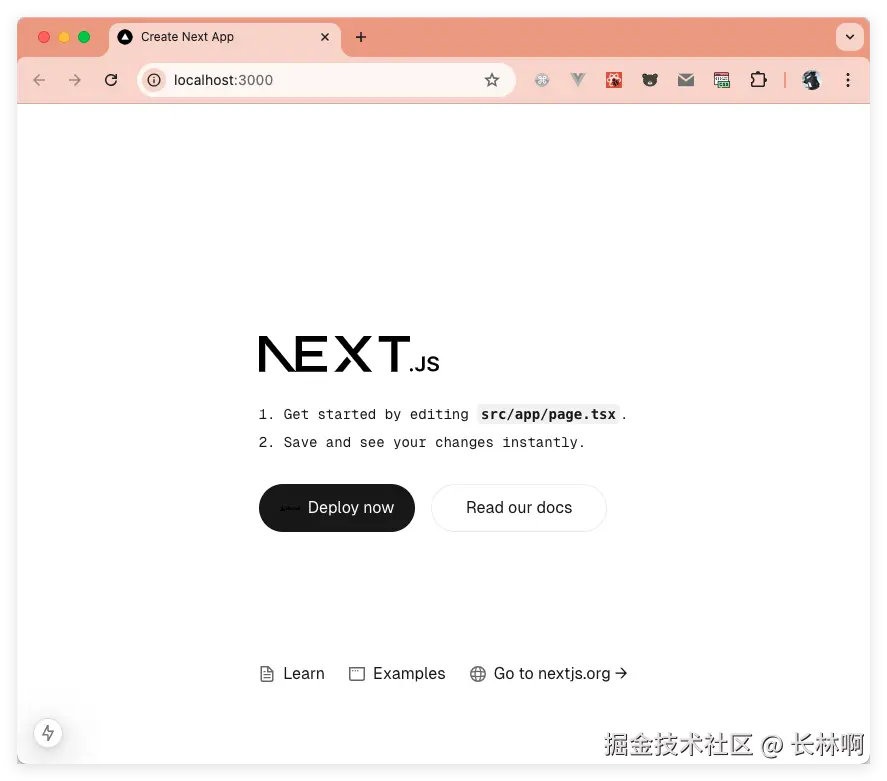Click the browser forward arrow
The height and width of the screenshot is (781, 887).
(x=75, y=80)
